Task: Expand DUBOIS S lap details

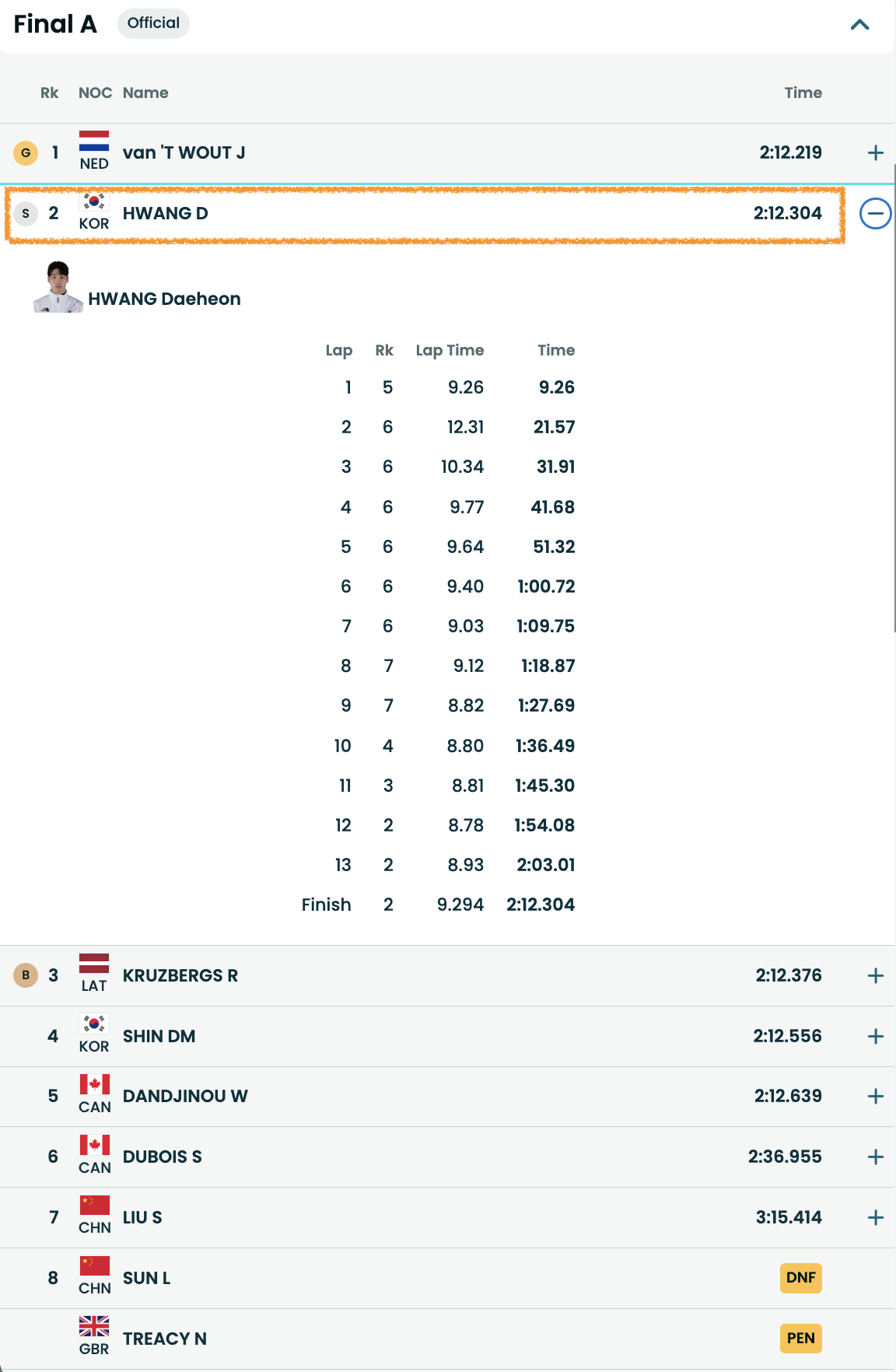Action: click(x=875, y=1157)
